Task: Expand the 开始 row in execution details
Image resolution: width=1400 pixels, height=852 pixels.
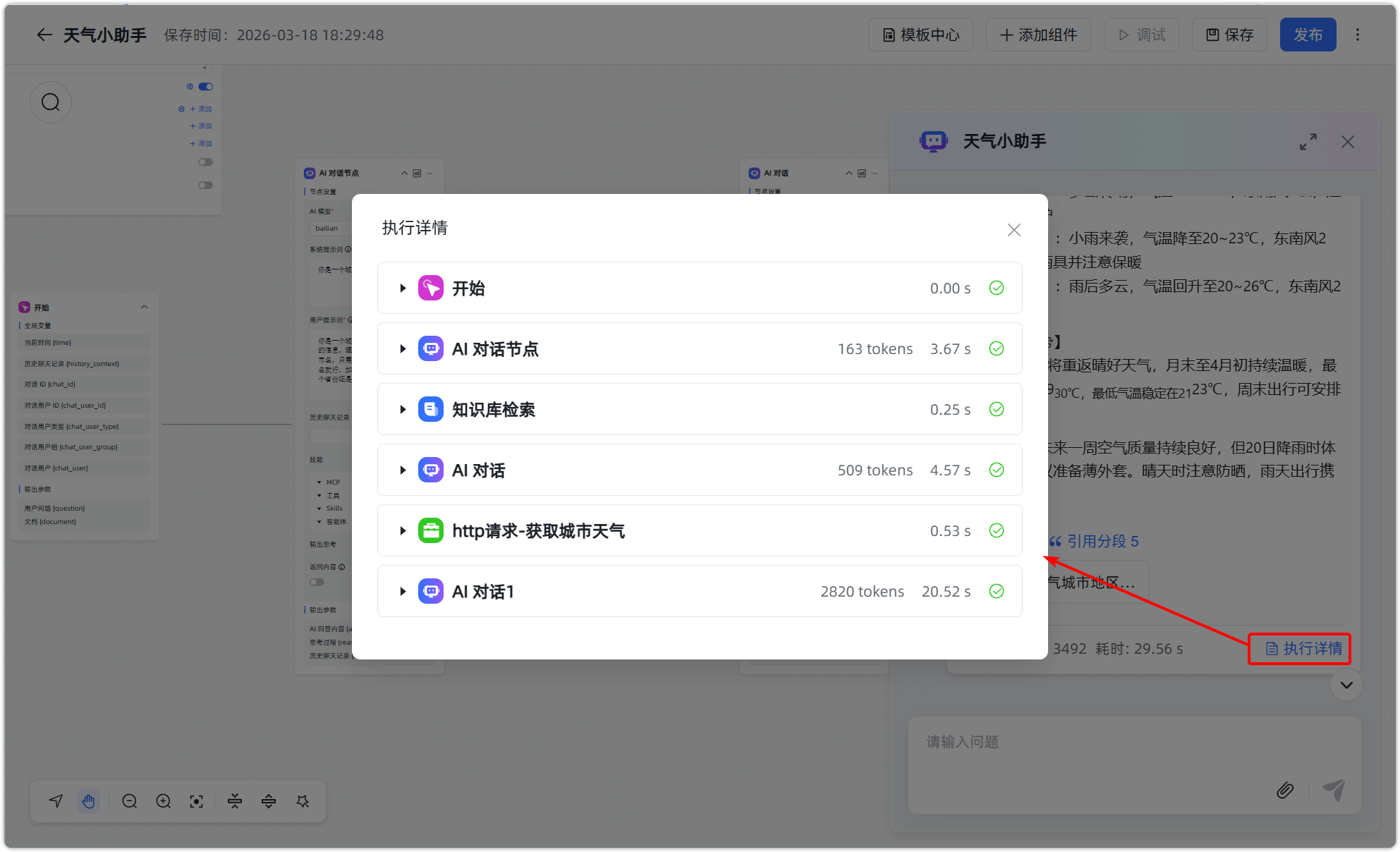Action: pos(403,288)
